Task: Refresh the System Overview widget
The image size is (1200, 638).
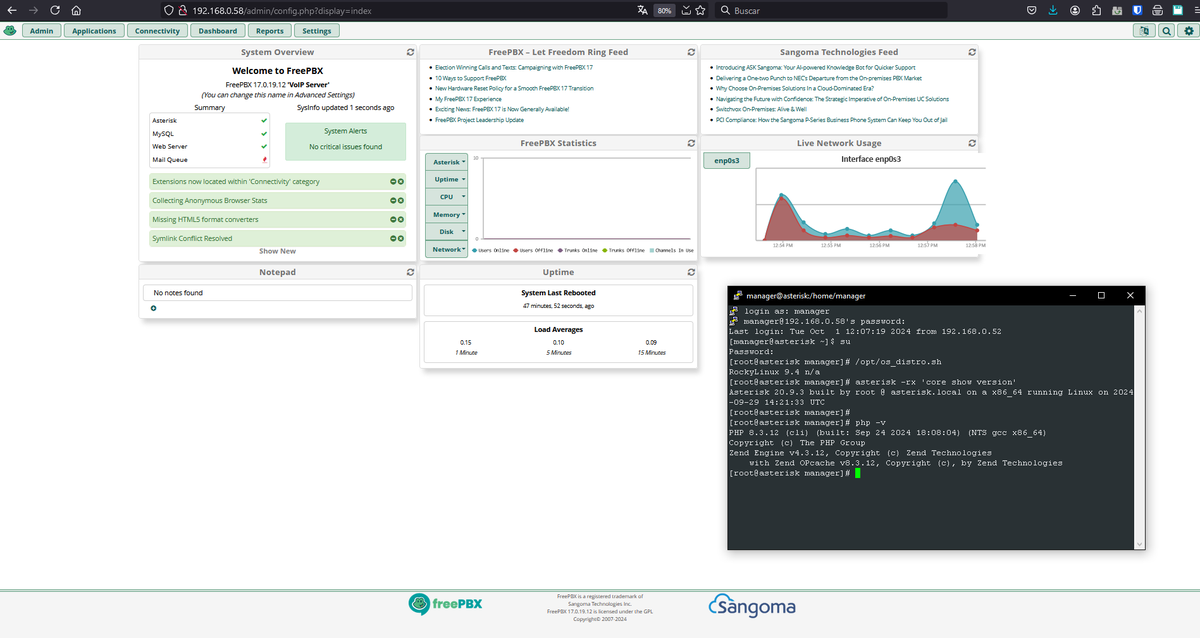Action: [x=410, y=52]
